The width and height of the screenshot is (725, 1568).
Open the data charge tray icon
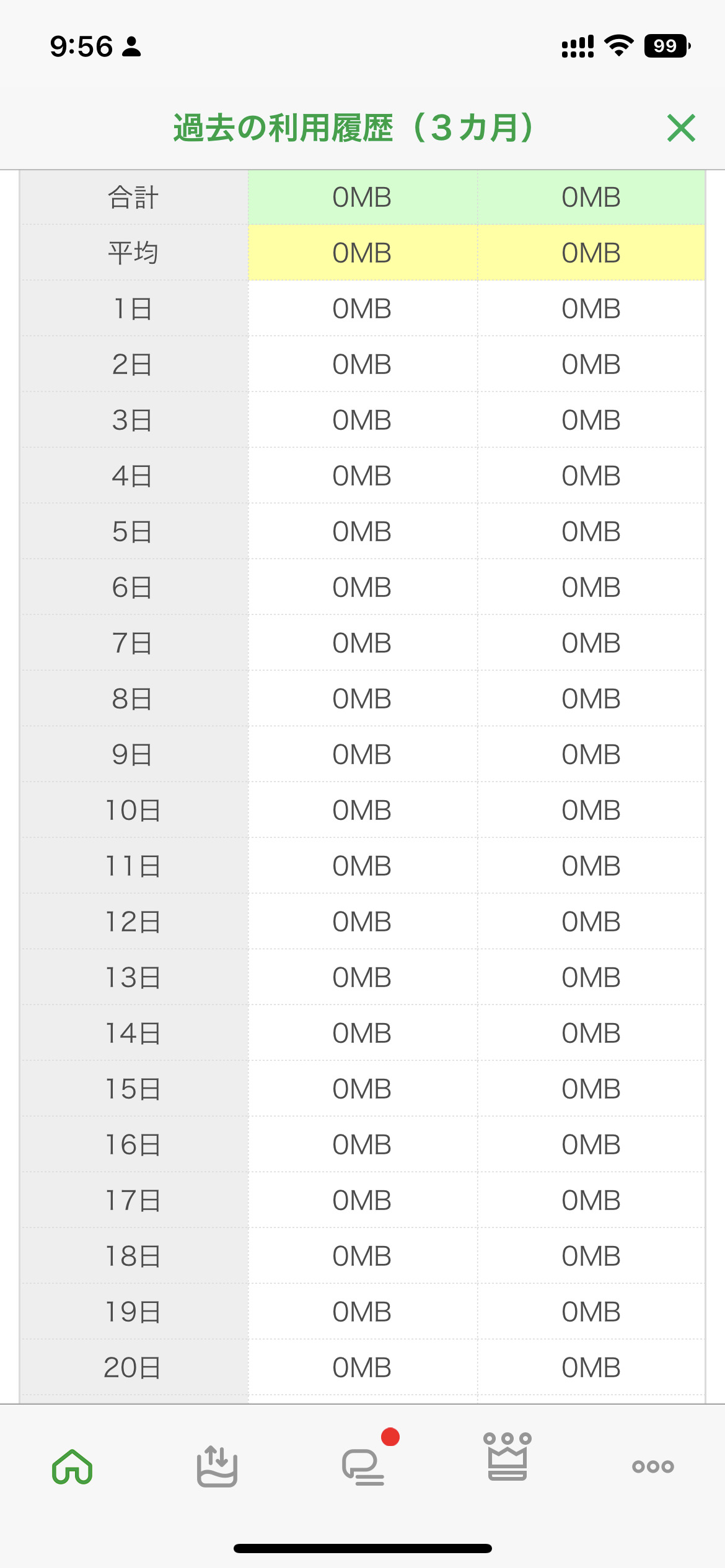(x=217, y=1466)
